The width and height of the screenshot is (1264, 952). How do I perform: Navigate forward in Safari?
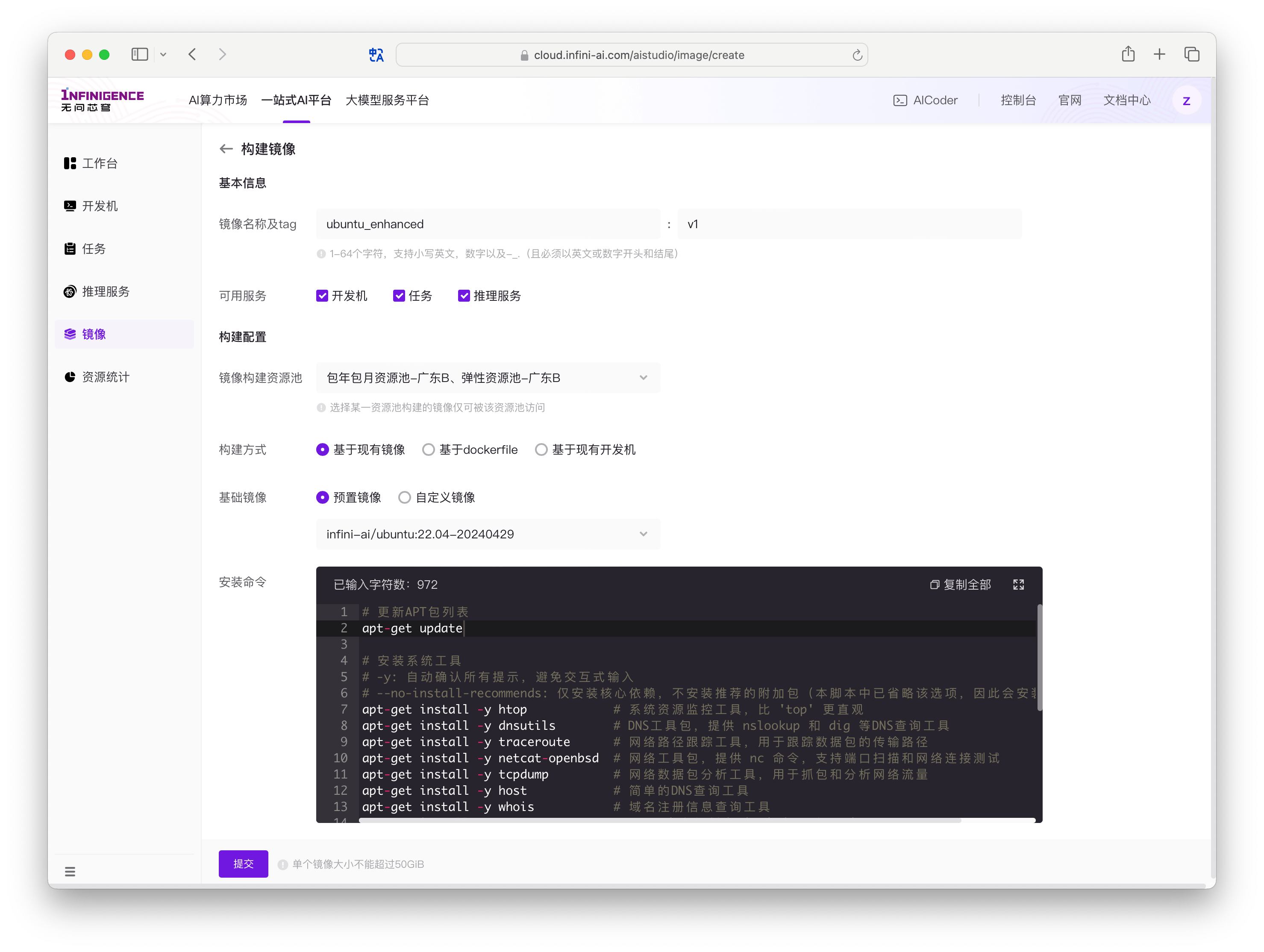[222, 54]
